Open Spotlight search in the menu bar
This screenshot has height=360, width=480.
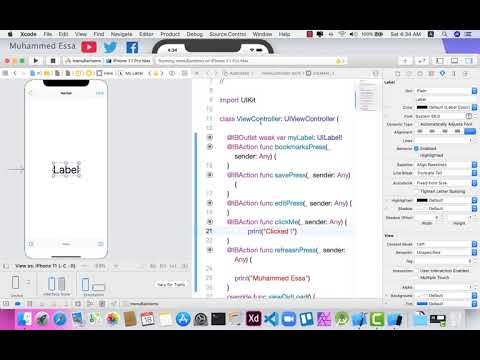click(x=444, y=34)
